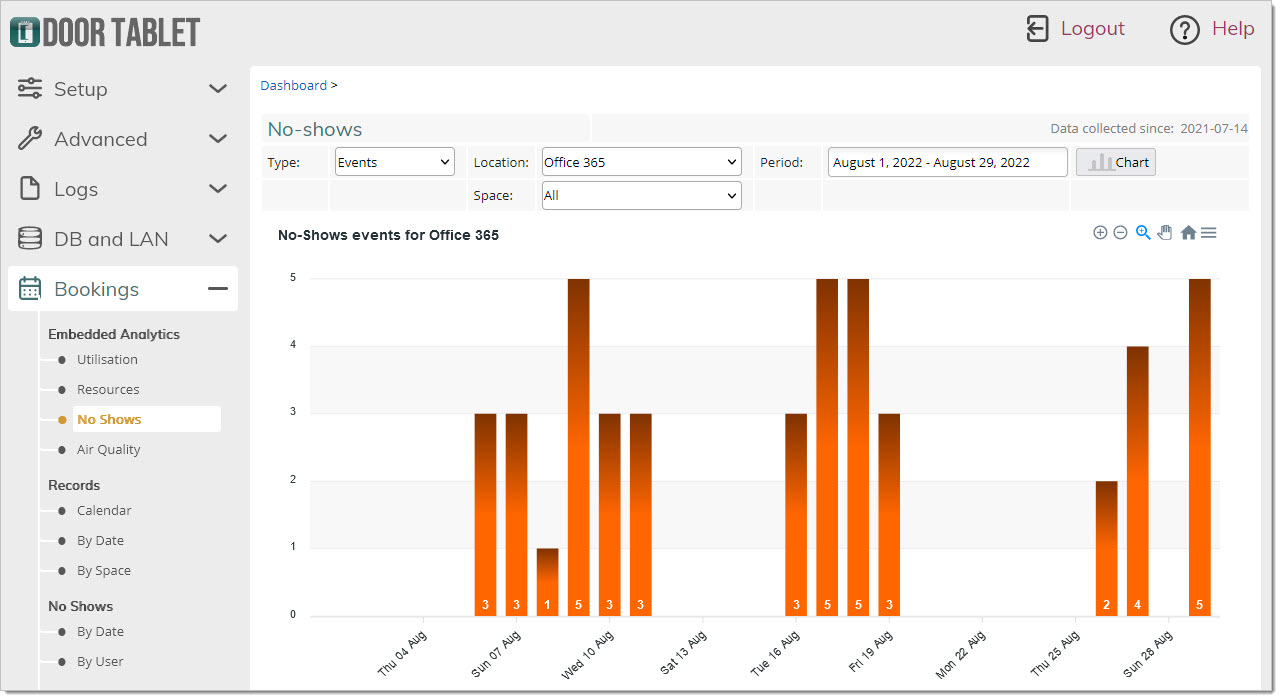This screenshot has height=699, width=1280.
Task: Reset chart zoom with home icon
Action: tap(1188, 233)
